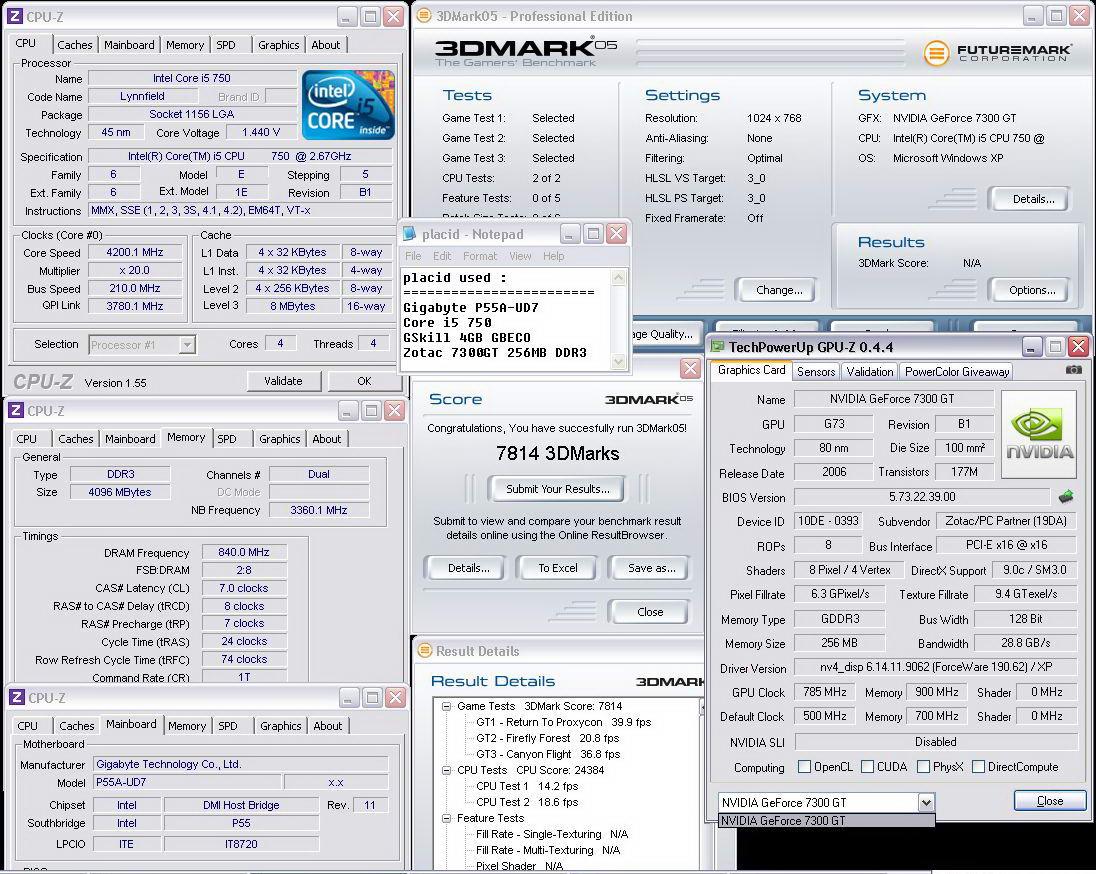Switch to the Caches tab in top CPU-Z
The image size is (1096, 874).
tap(75, 45)
